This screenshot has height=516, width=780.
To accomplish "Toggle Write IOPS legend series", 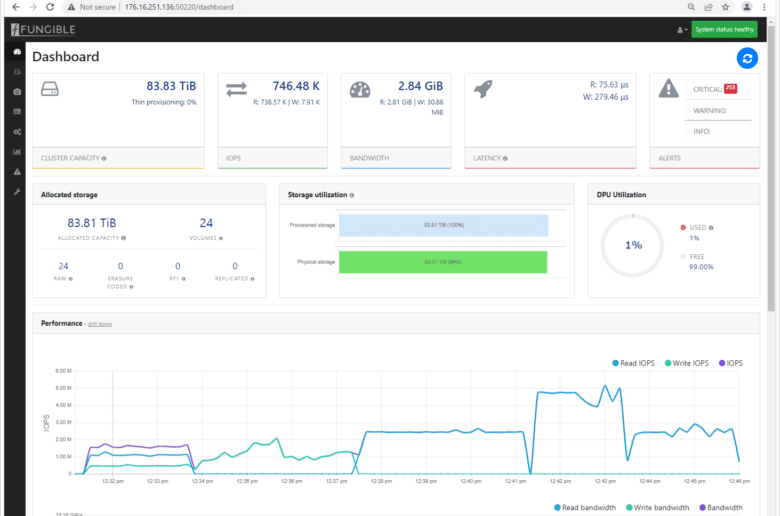I will click(x=686, y=363).
